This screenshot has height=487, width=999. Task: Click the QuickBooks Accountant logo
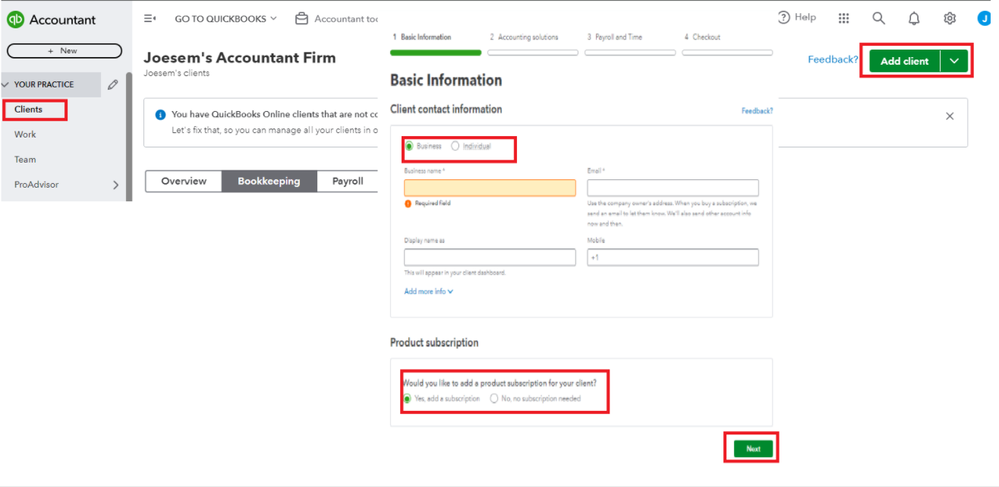point(52,19)
